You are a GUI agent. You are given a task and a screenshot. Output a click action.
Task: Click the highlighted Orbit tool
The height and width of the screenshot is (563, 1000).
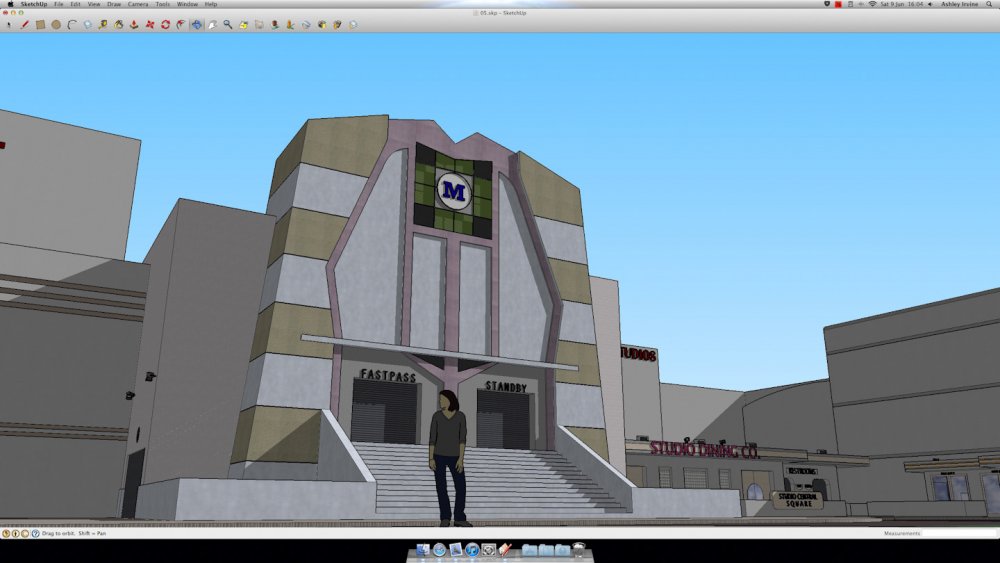tap(196, 24)
